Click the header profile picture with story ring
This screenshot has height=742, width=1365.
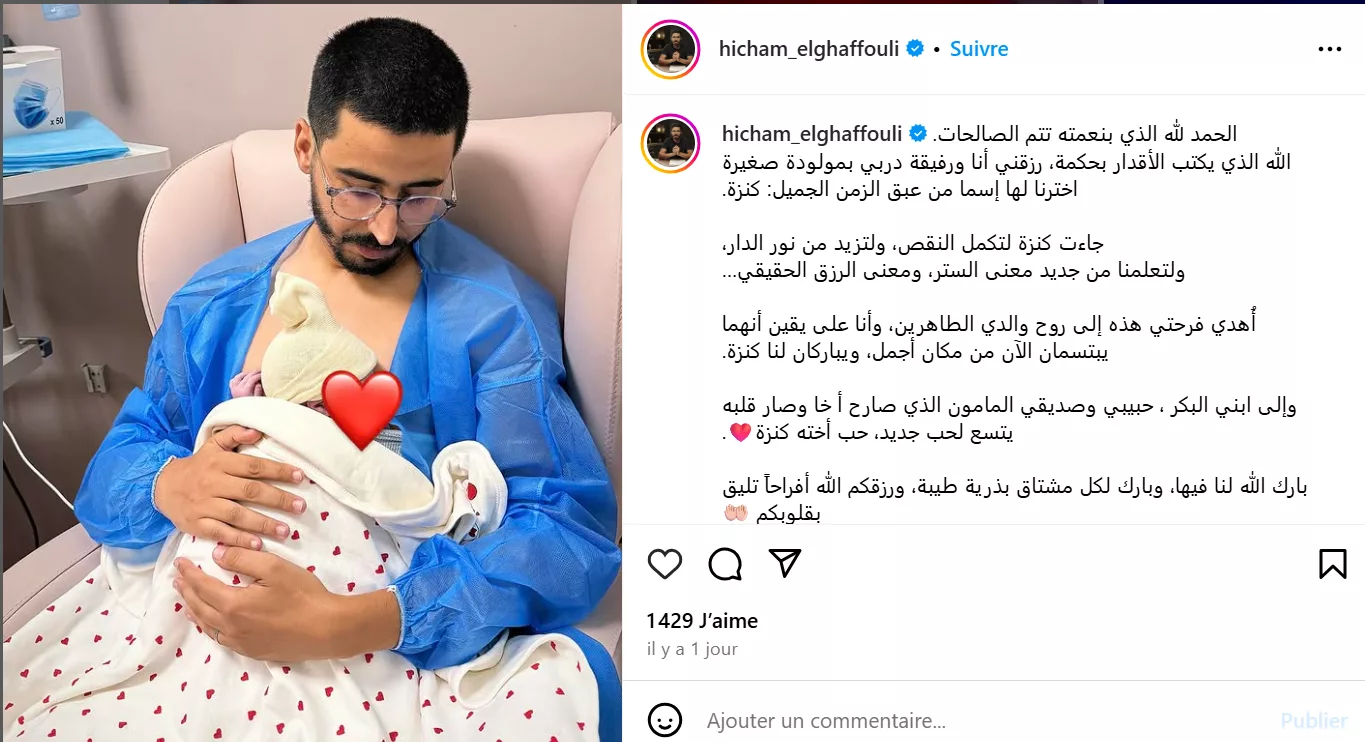click(670, 48)
